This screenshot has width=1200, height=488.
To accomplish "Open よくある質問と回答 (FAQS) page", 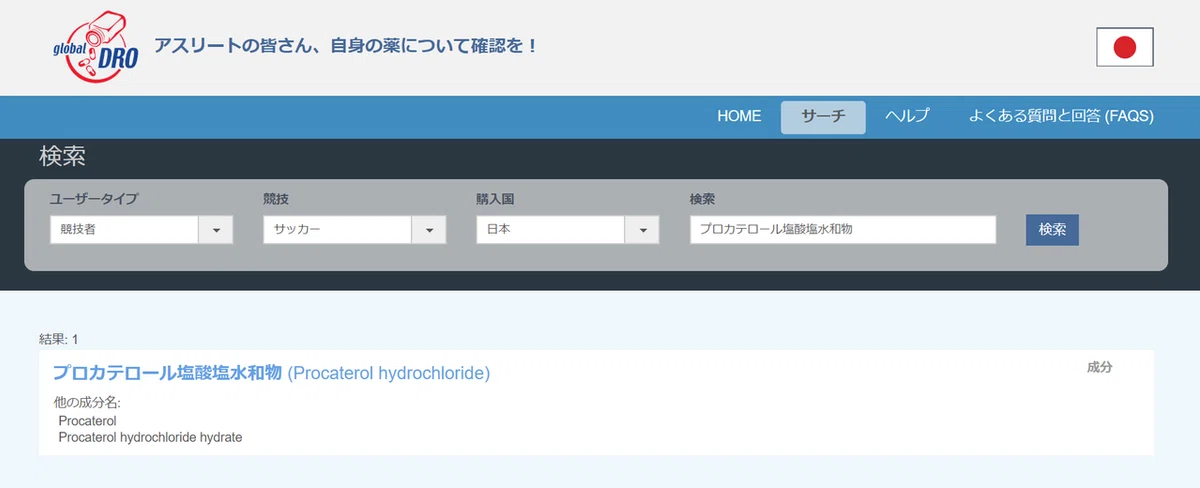I will 1061,117.
